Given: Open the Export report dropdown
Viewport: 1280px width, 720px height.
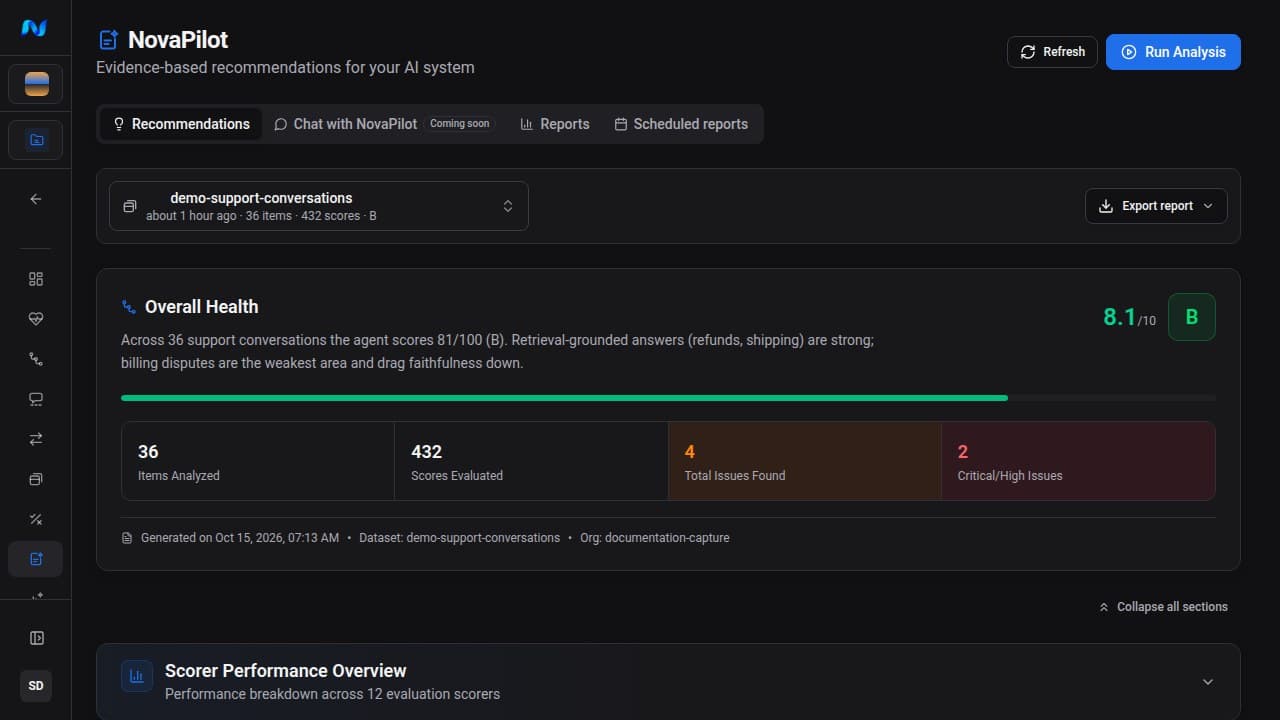Looking at the screenshot, I should [x=1156, y=206].
